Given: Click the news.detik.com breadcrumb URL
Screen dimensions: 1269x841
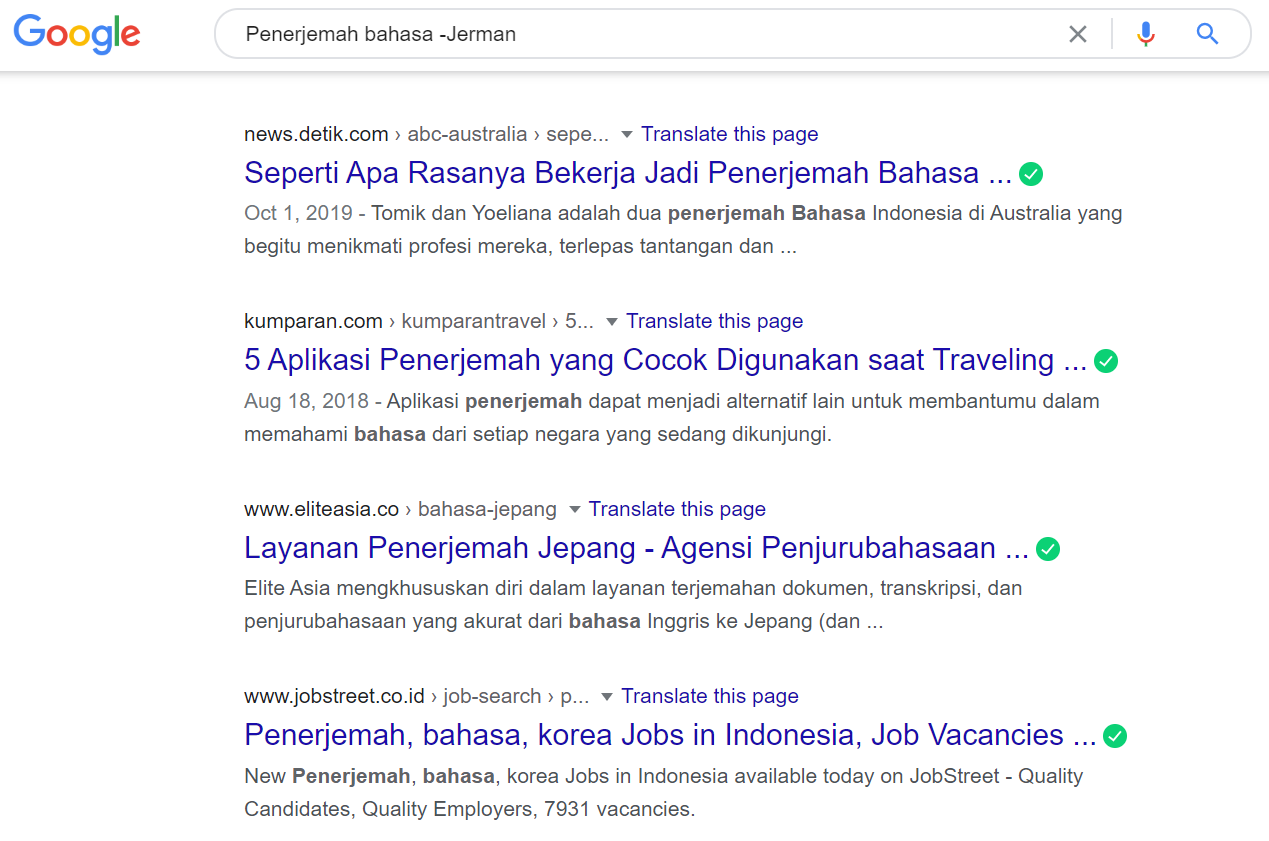Looking at the screenshot, I should coord(426,134).
